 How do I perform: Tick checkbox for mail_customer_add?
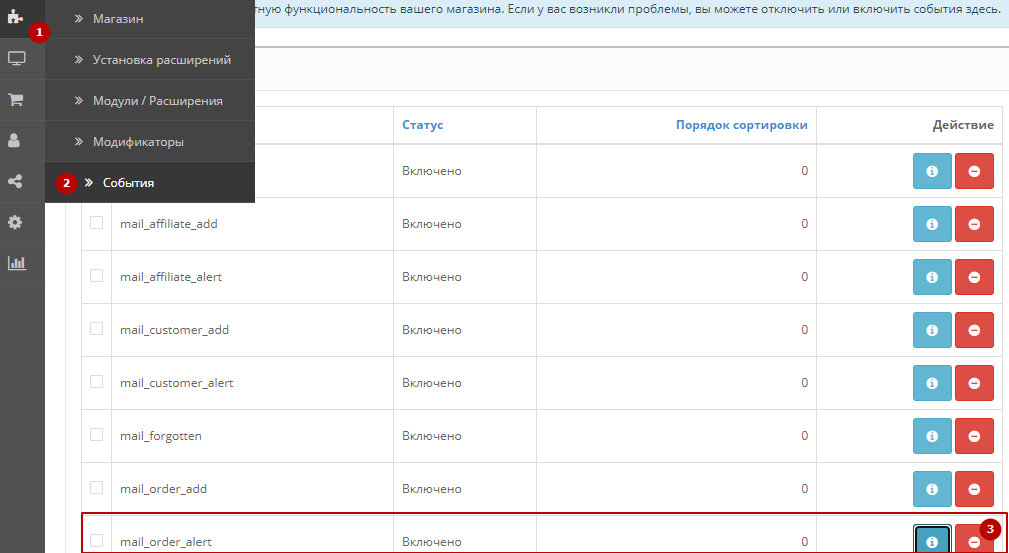(x=97, y=329)
